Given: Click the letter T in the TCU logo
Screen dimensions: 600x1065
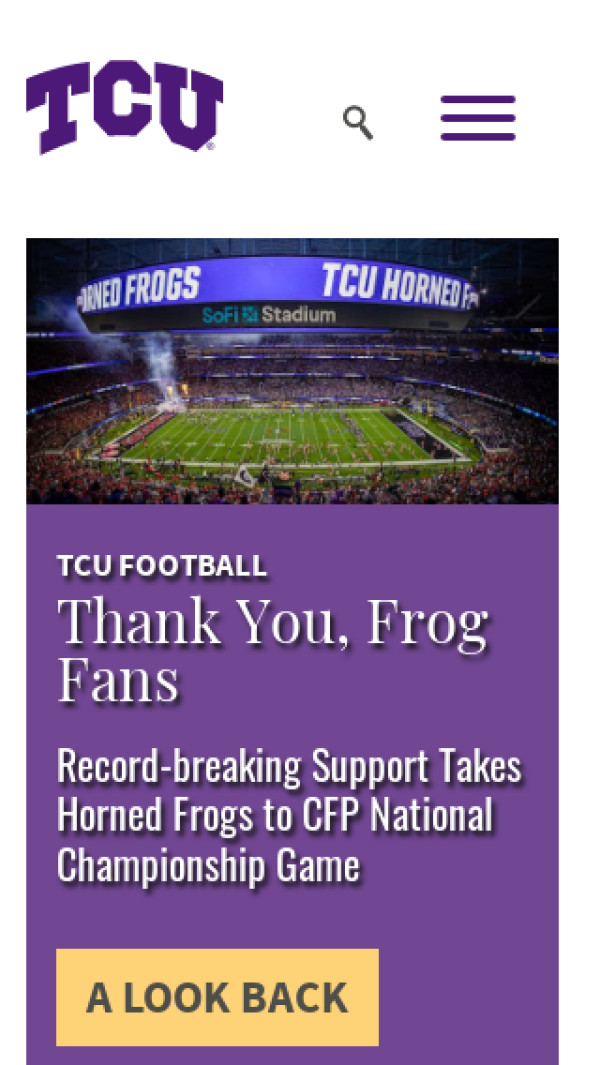Looking at the screenshot, I should click(58, 107).
